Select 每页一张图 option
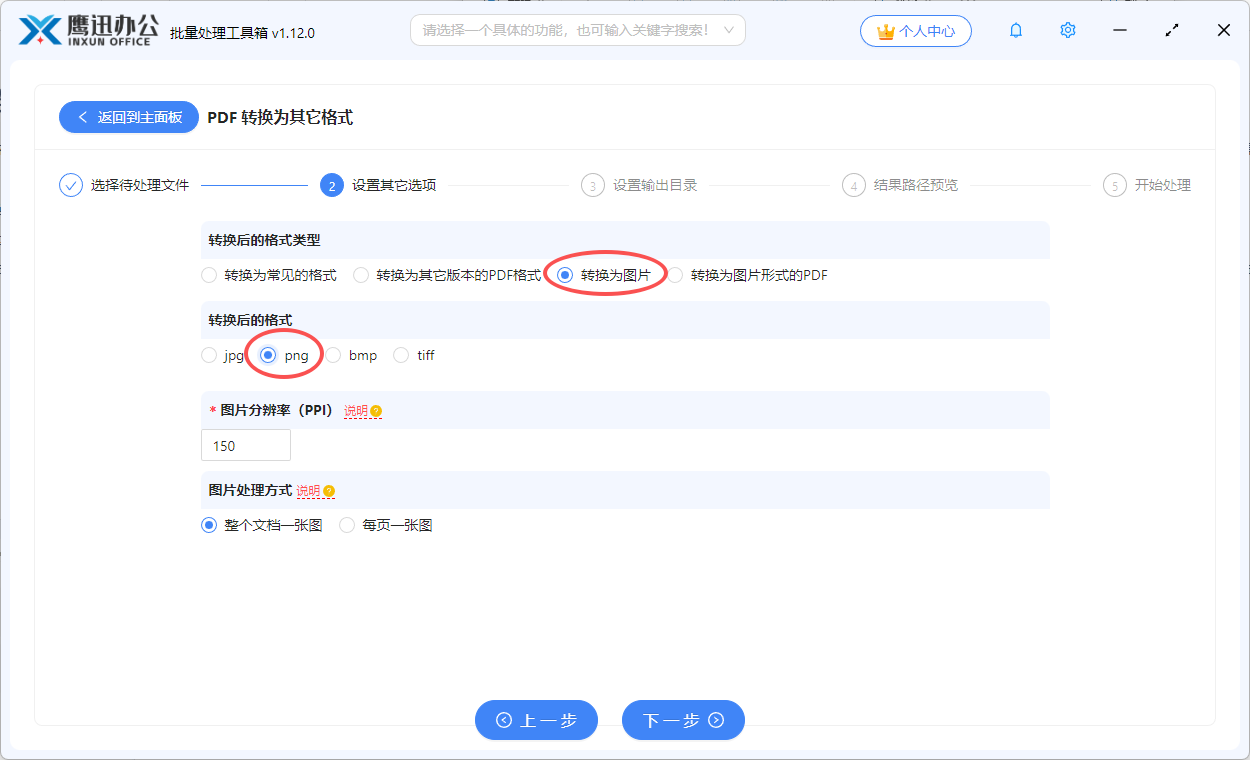The height and width of the screenshot is (760, 1250). [347, 525]
